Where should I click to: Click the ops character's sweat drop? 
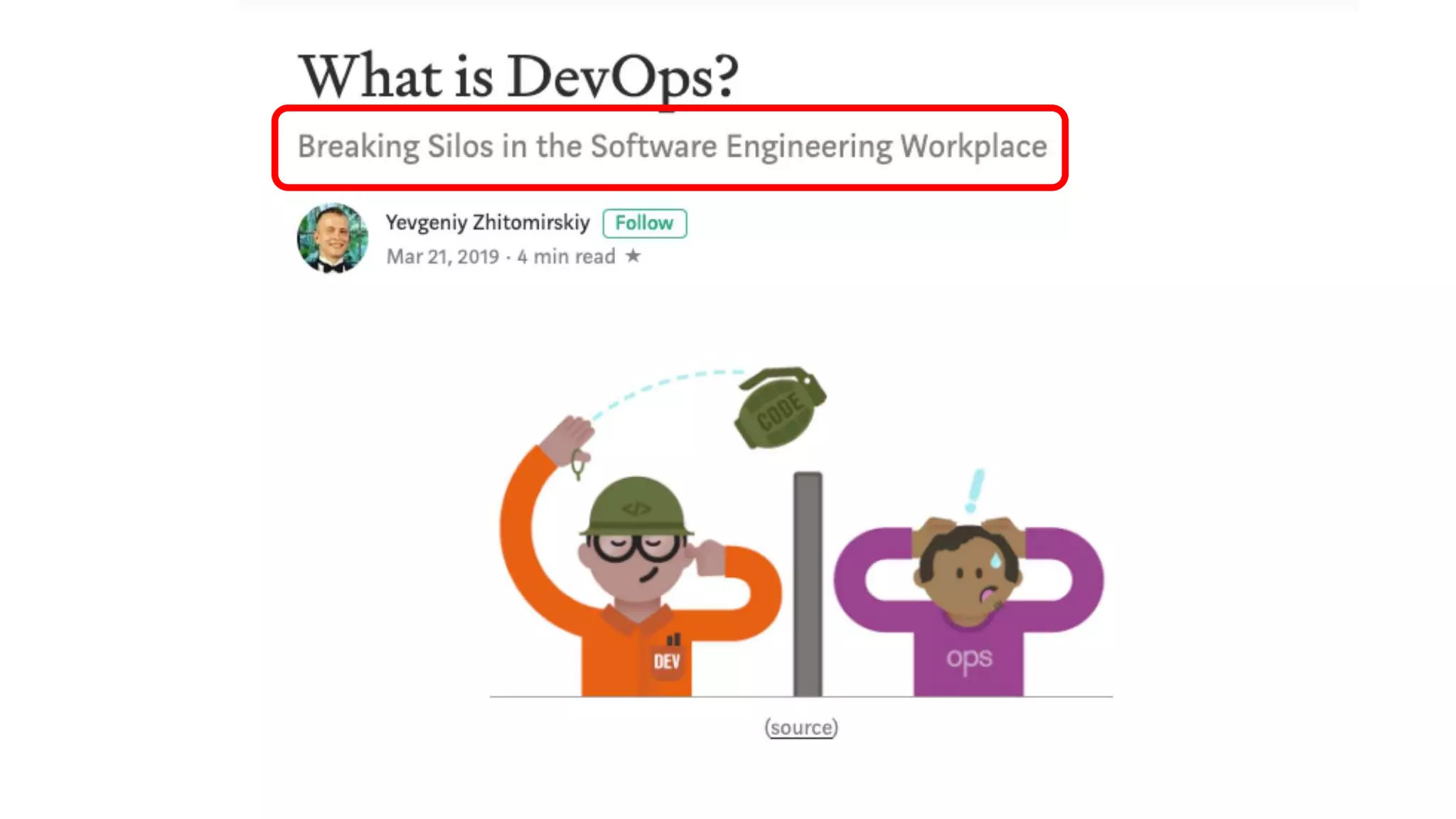pos(995,560)
